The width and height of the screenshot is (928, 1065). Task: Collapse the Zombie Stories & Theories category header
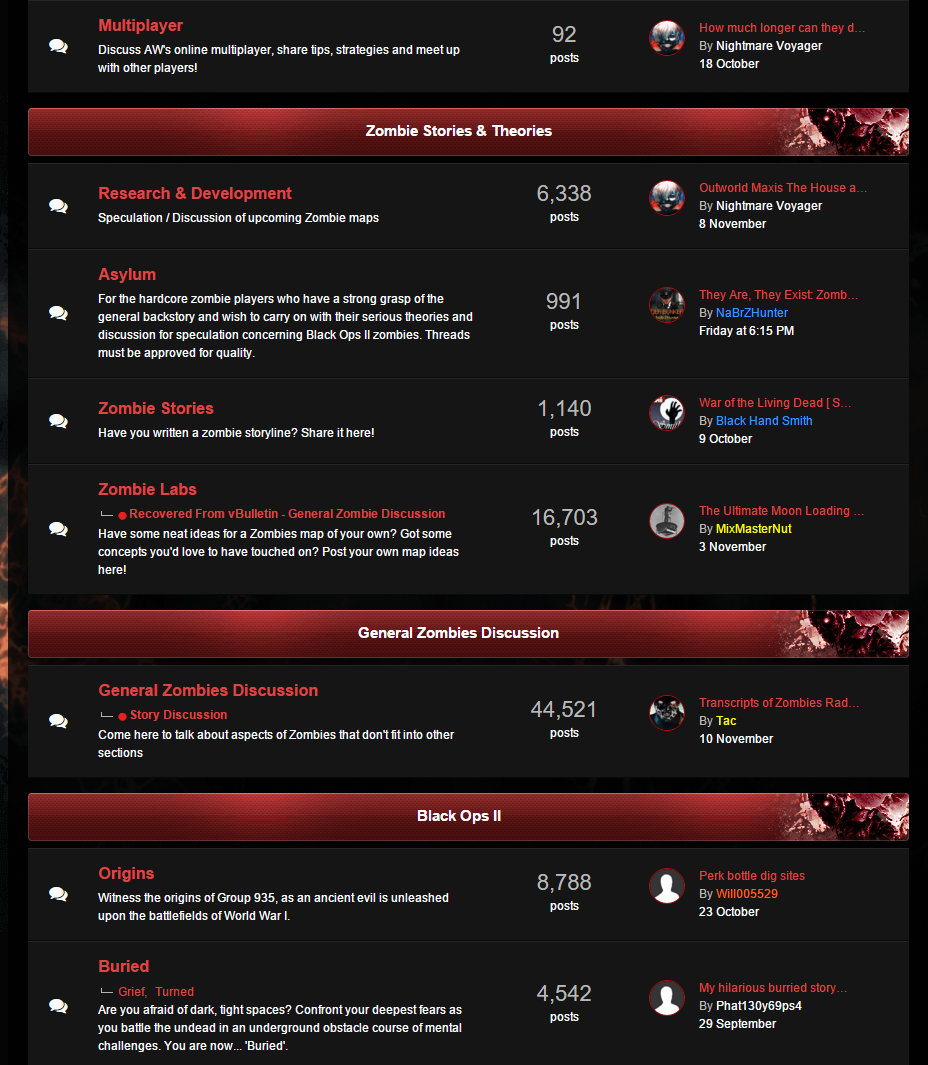[x=468, y=131]
